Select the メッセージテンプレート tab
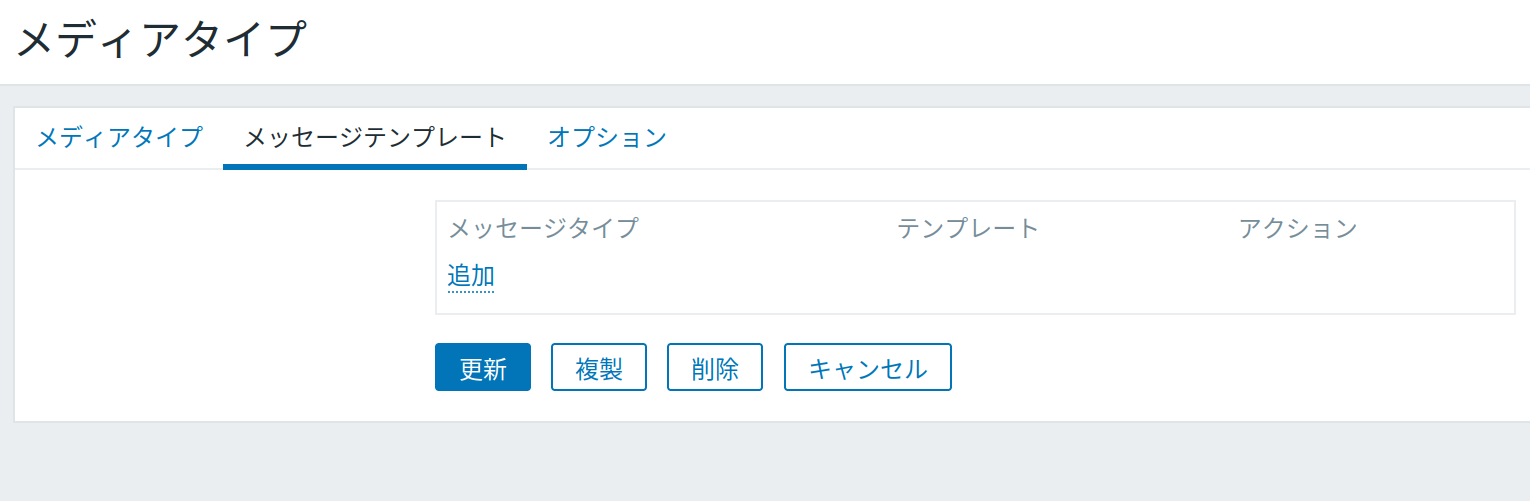 coord(375,138)
